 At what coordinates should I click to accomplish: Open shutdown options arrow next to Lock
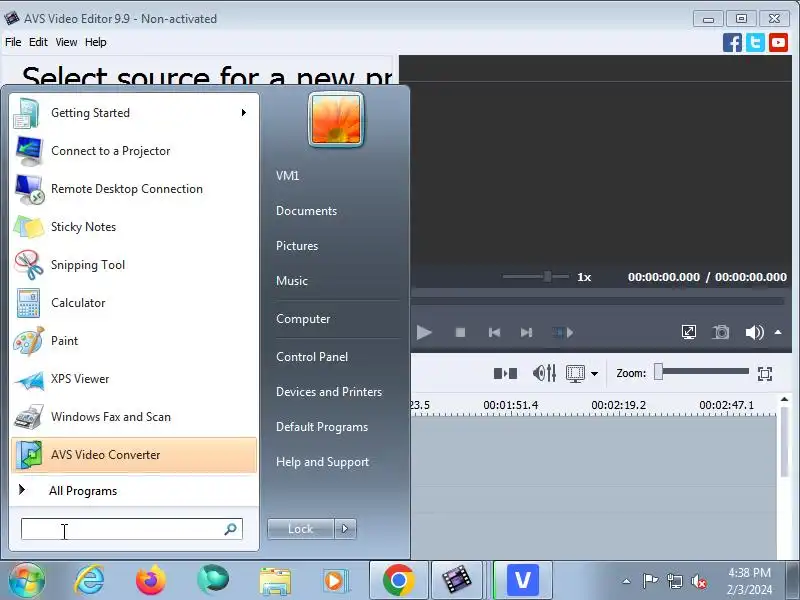(345, 529)
